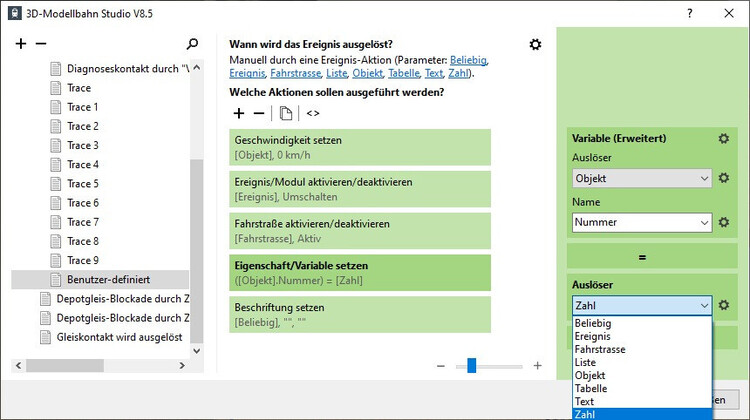Choose Fahrstrasse from dropdown list
The width and height of the screenshot is (750, 420).
point(602,350)
